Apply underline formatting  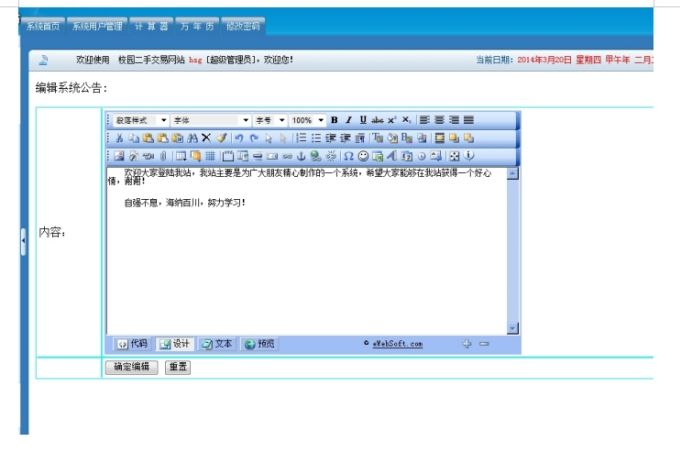tap(363, 120)
